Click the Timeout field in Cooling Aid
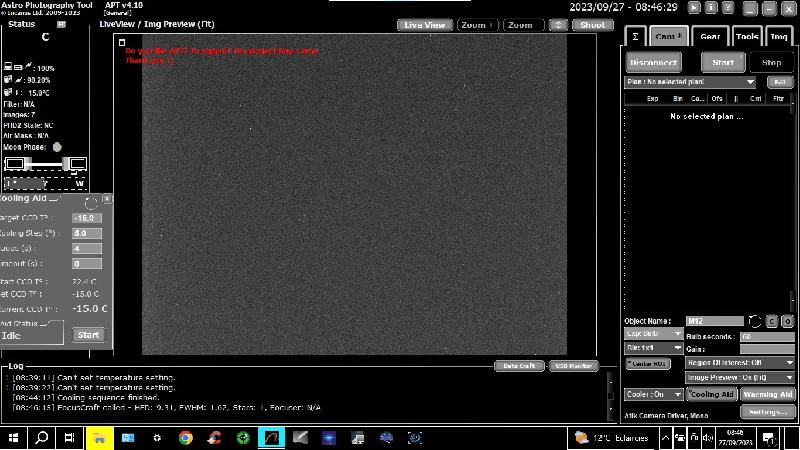The image size is (800, 450). click(x=87, y=264)
